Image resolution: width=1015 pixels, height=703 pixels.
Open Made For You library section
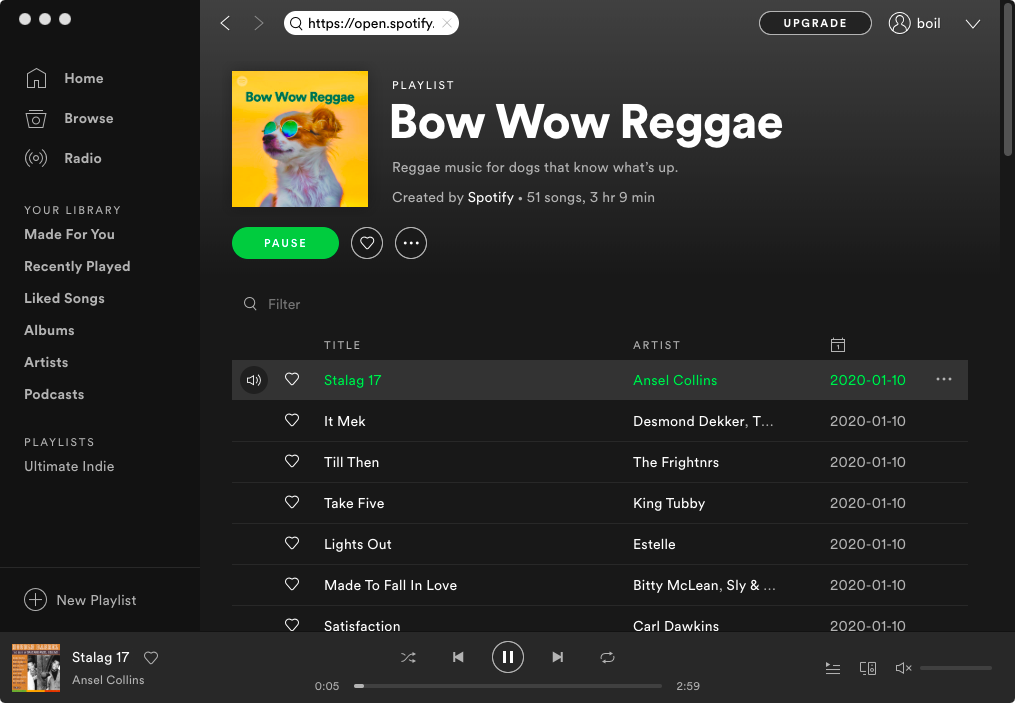coord(69,234)
